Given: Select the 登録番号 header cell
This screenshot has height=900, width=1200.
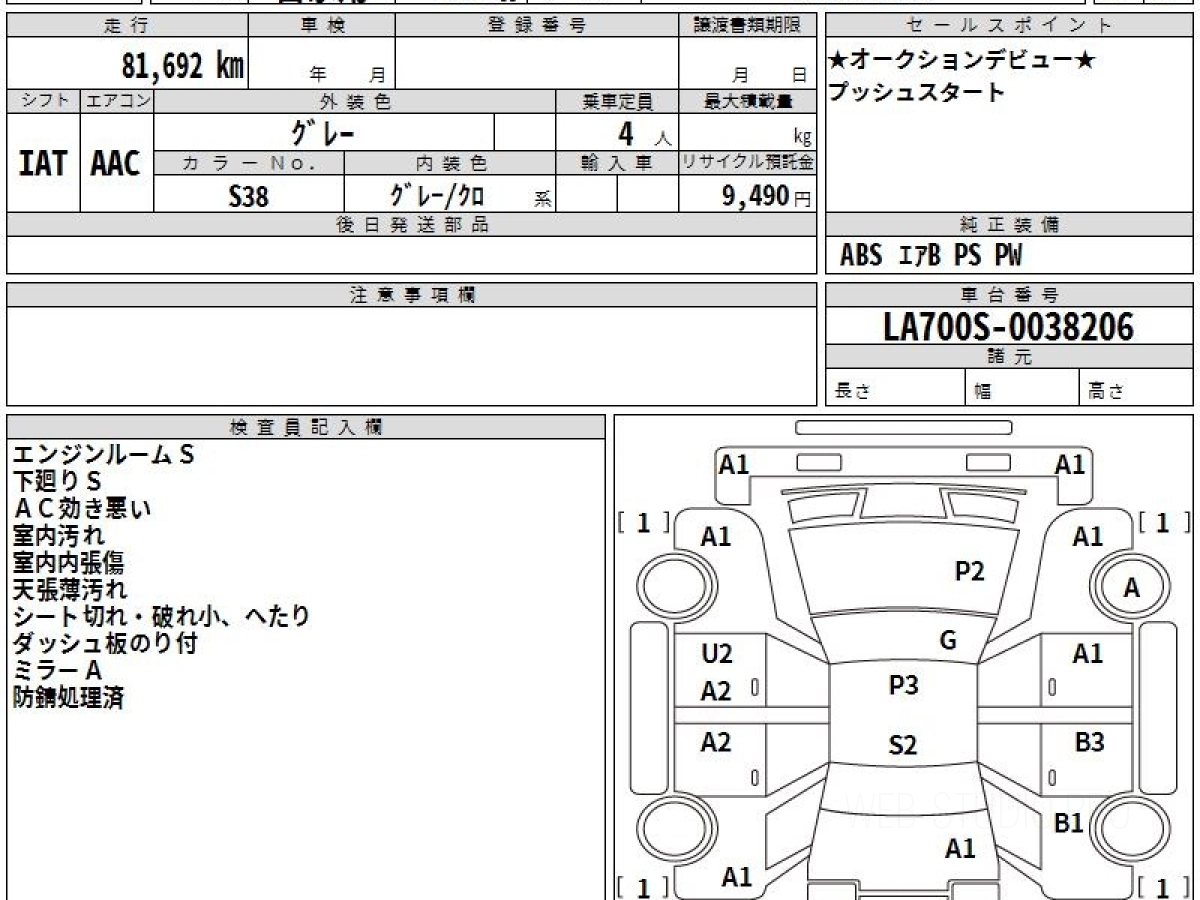Looking at the screenshot, I should (537, 26).
